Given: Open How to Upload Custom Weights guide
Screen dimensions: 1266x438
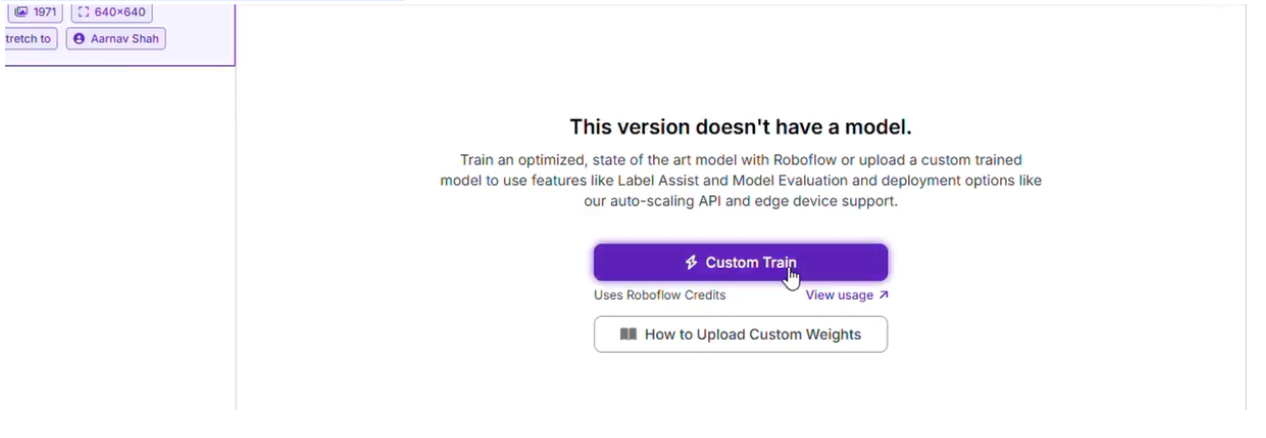Looking at the screenshot, I should click(x=740, y=334).
